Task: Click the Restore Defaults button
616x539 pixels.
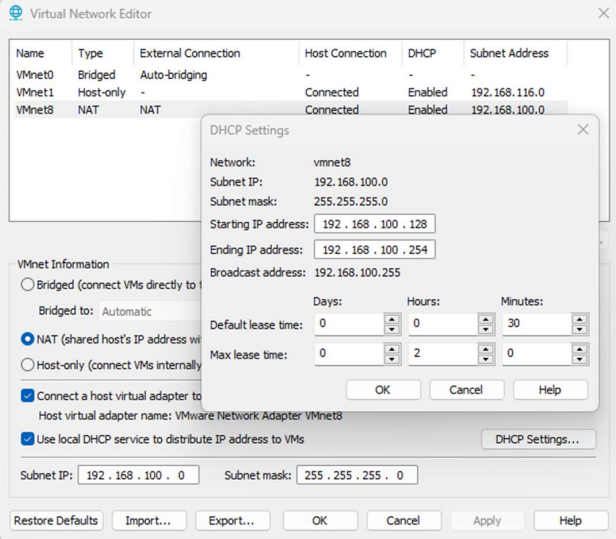Action: point(56,521)
